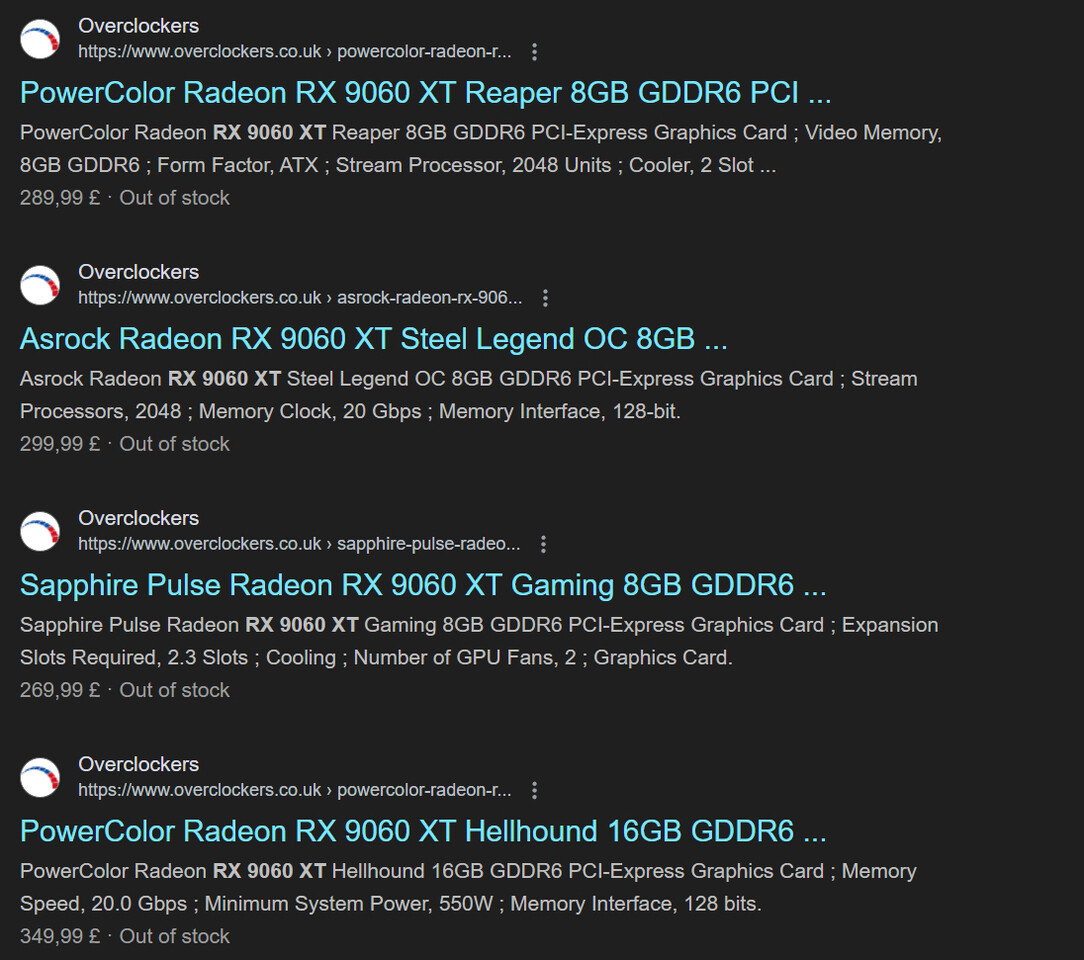This screenshot has height=960, width=1084.
Task: Click Overclockers site name above Reaper result
Action: click(138, 26)
